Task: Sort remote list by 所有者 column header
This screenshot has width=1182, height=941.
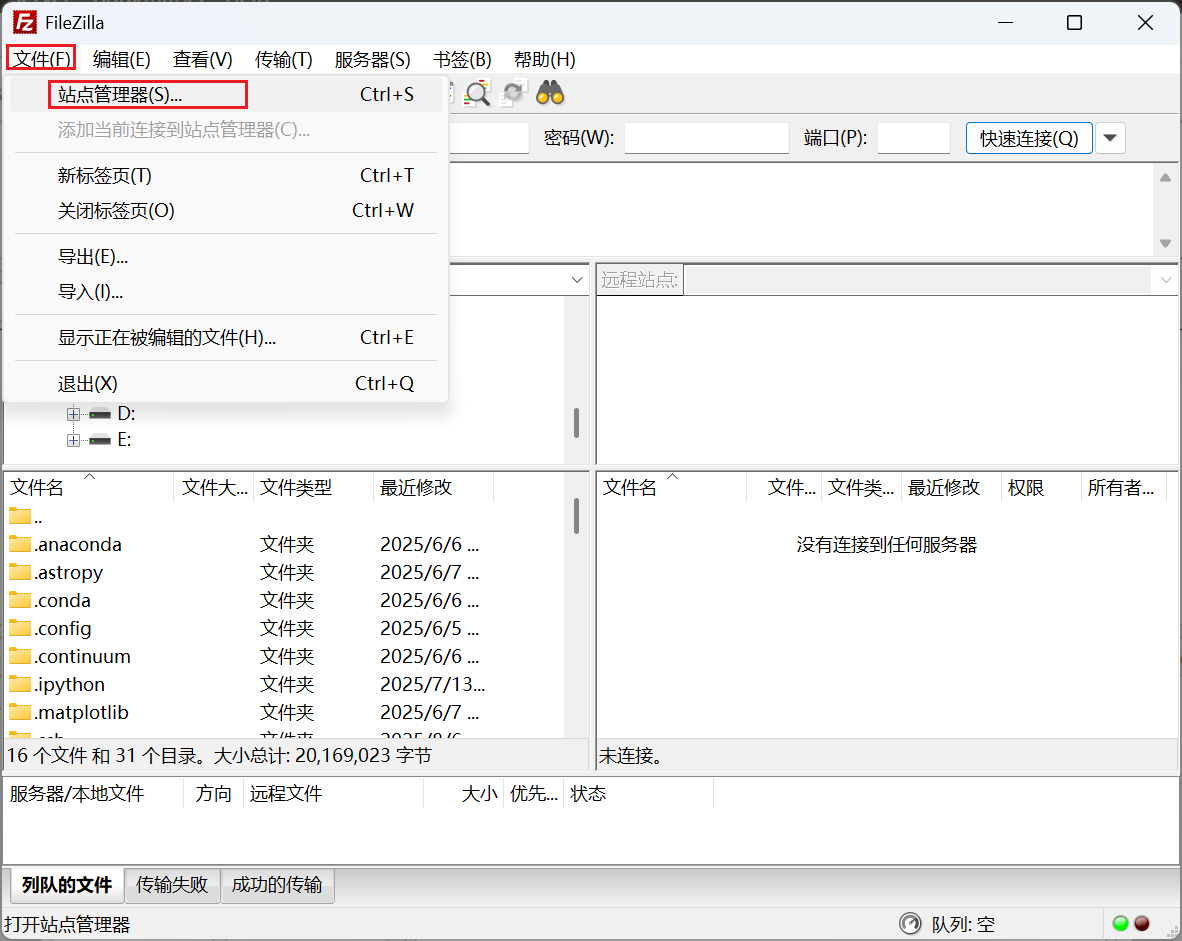Action: point(1123,488)
